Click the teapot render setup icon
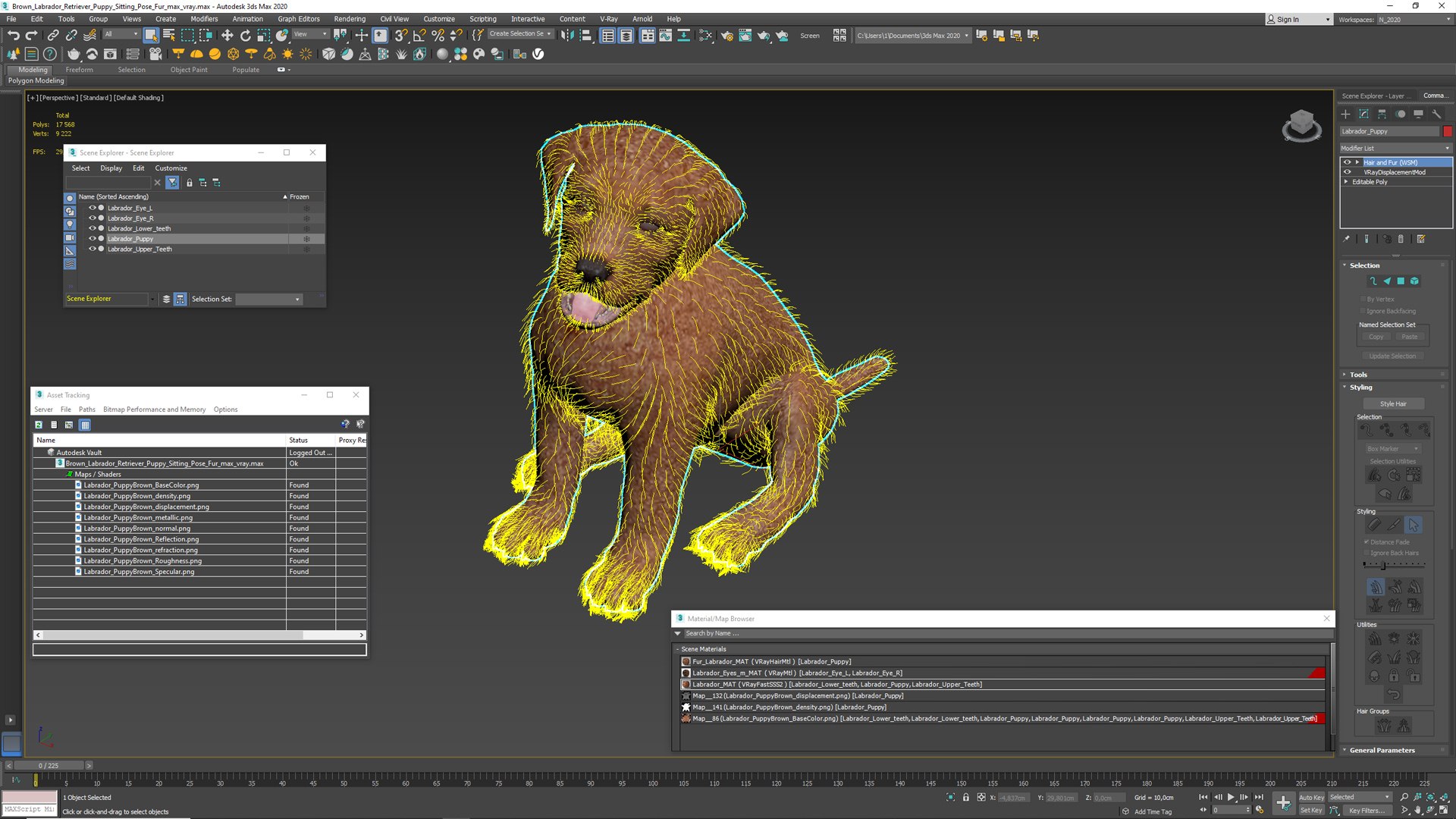The image size is (1456, 819). [x=726, y=36]
